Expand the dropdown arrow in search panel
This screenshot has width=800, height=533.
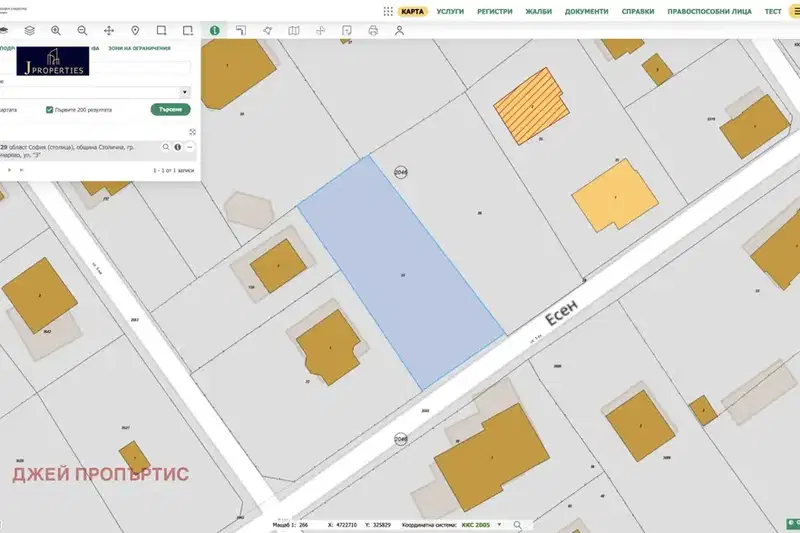coord(185,92)
